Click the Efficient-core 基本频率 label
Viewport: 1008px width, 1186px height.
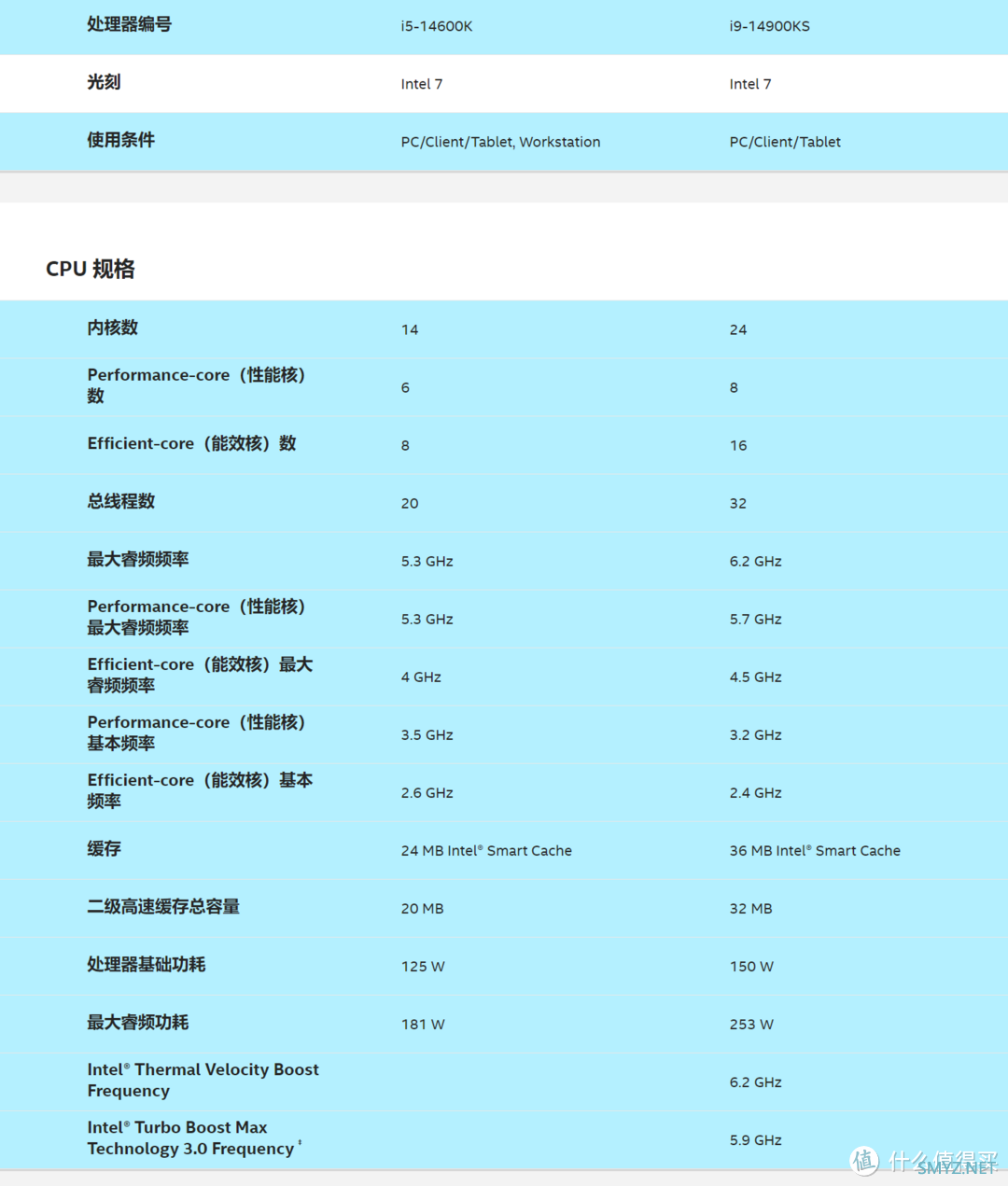[200, 790]
